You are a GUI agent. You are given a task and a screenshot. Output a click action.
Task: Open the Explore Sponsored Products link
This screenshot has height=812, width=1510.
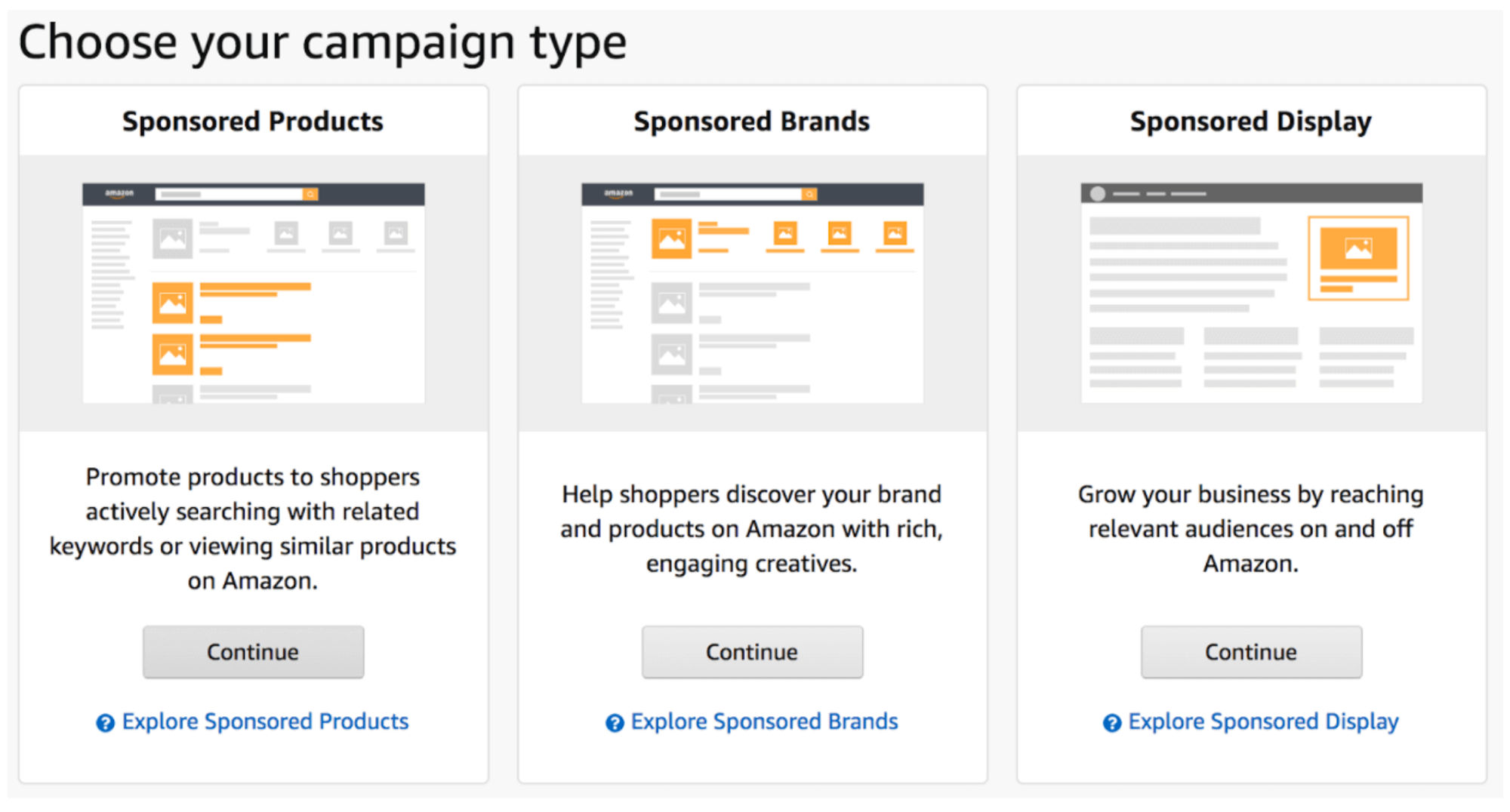tap(265, 721)
